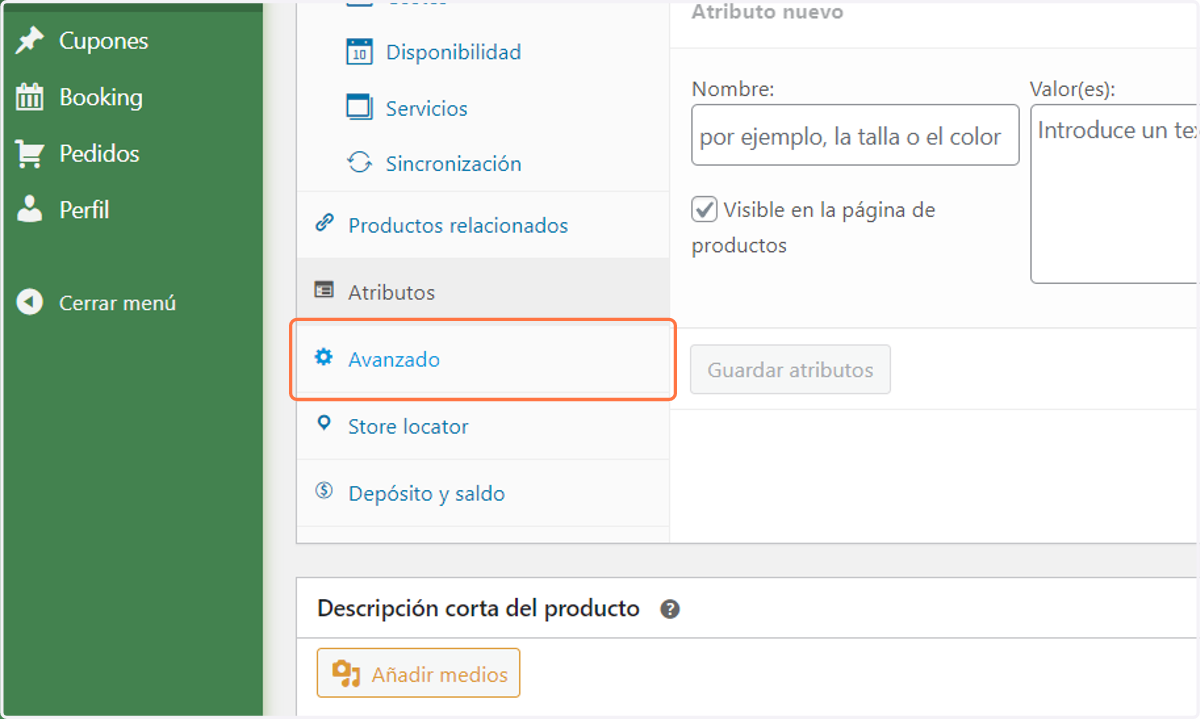The image size is (1200, 719).
Task: Collapse sidebar with Cerrar menú
Action: (x=117, y=302)
